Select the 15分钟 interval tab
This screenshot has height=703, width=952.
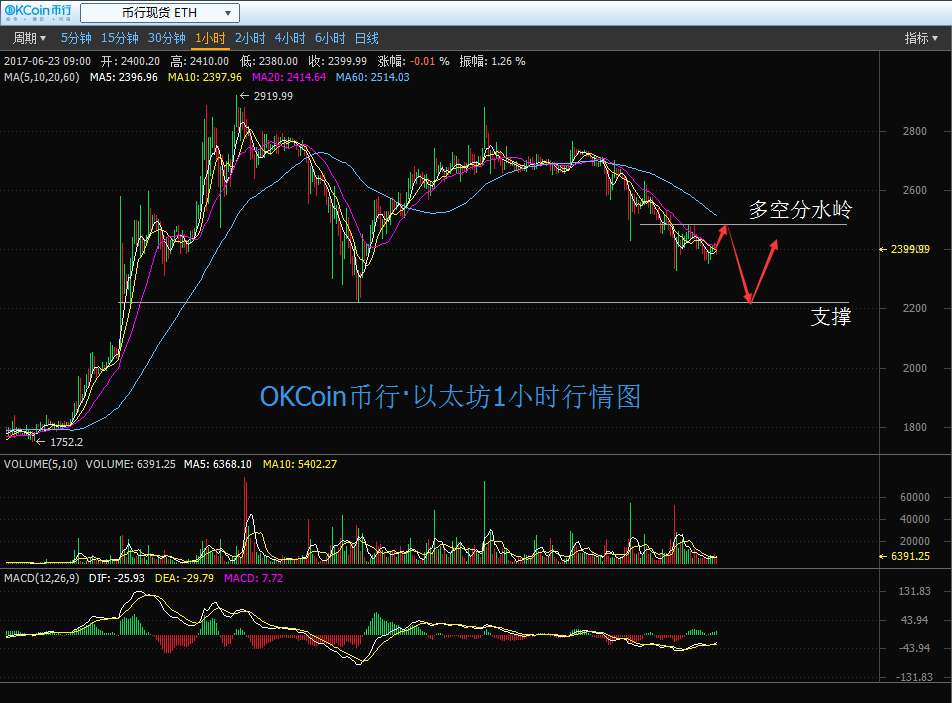click(119, 38)
